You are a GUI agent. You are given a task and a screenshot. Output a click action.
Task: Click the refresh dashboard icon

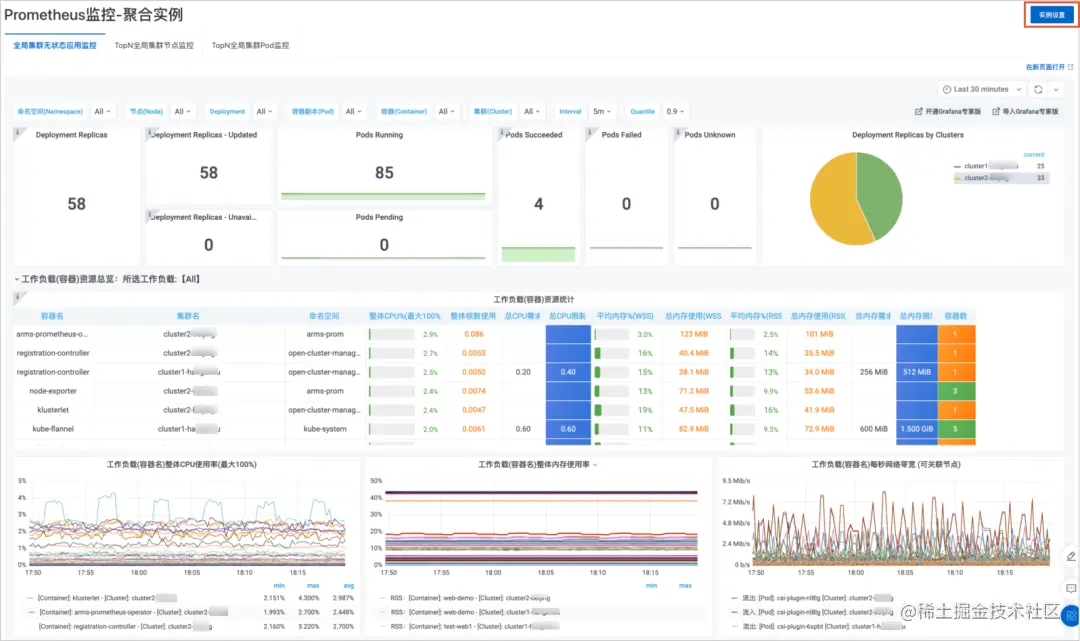click(1038, 90)
